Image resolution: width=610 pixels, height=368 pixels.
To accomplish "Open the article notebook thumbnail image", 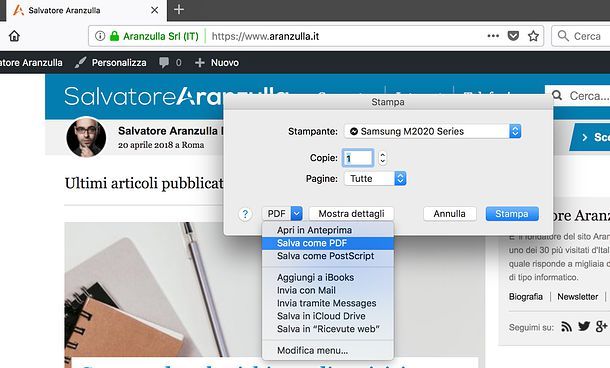I will (x=163, y=289).
